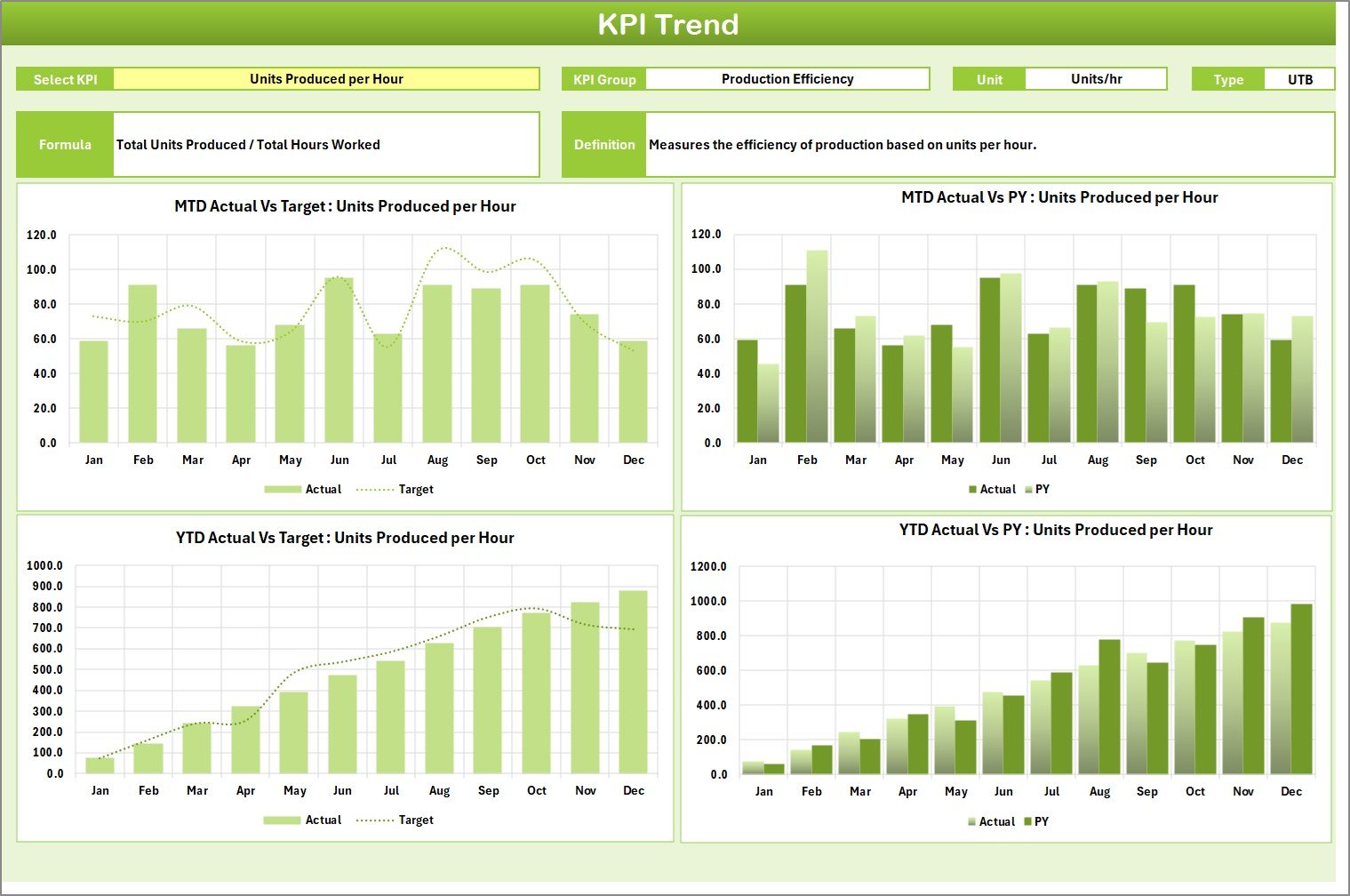Screen dimensions: 1350x896
Task: Click Actual legend marker in YTD PY chart
Action: pyautogui.click(x=972, y=822)
